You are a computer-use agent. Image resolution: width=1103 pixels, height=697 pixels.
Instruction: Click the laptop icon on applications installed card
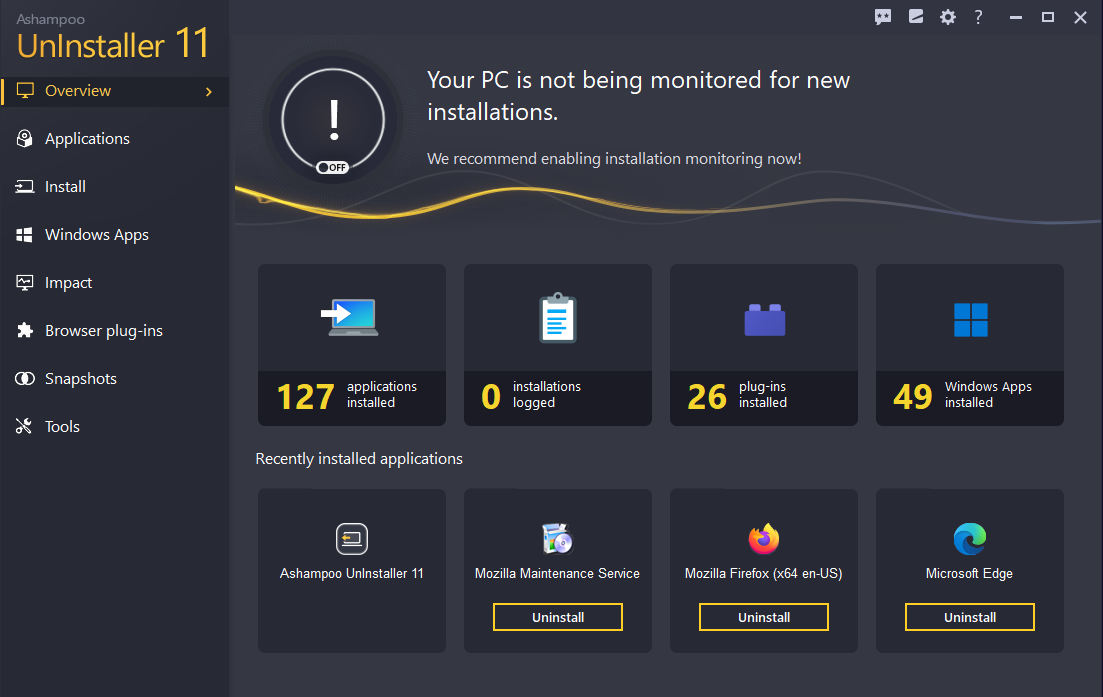tap(350, 317)
